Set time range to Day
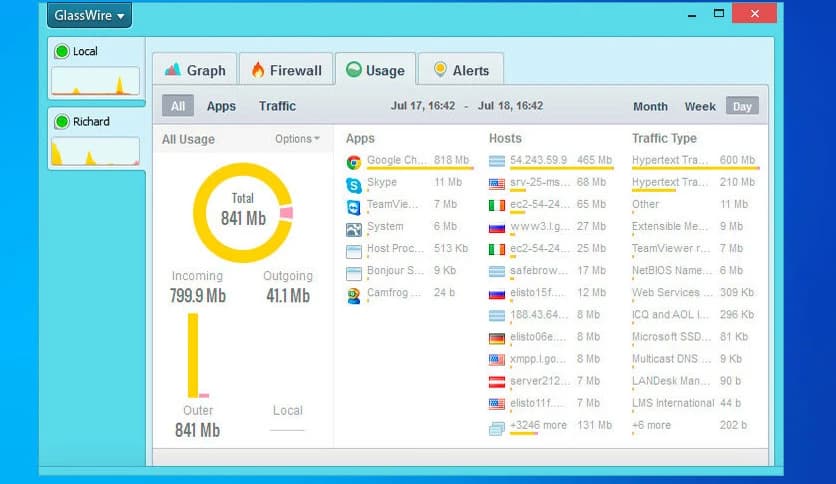Screen dimensions: 836x484 tap(742, 106)
